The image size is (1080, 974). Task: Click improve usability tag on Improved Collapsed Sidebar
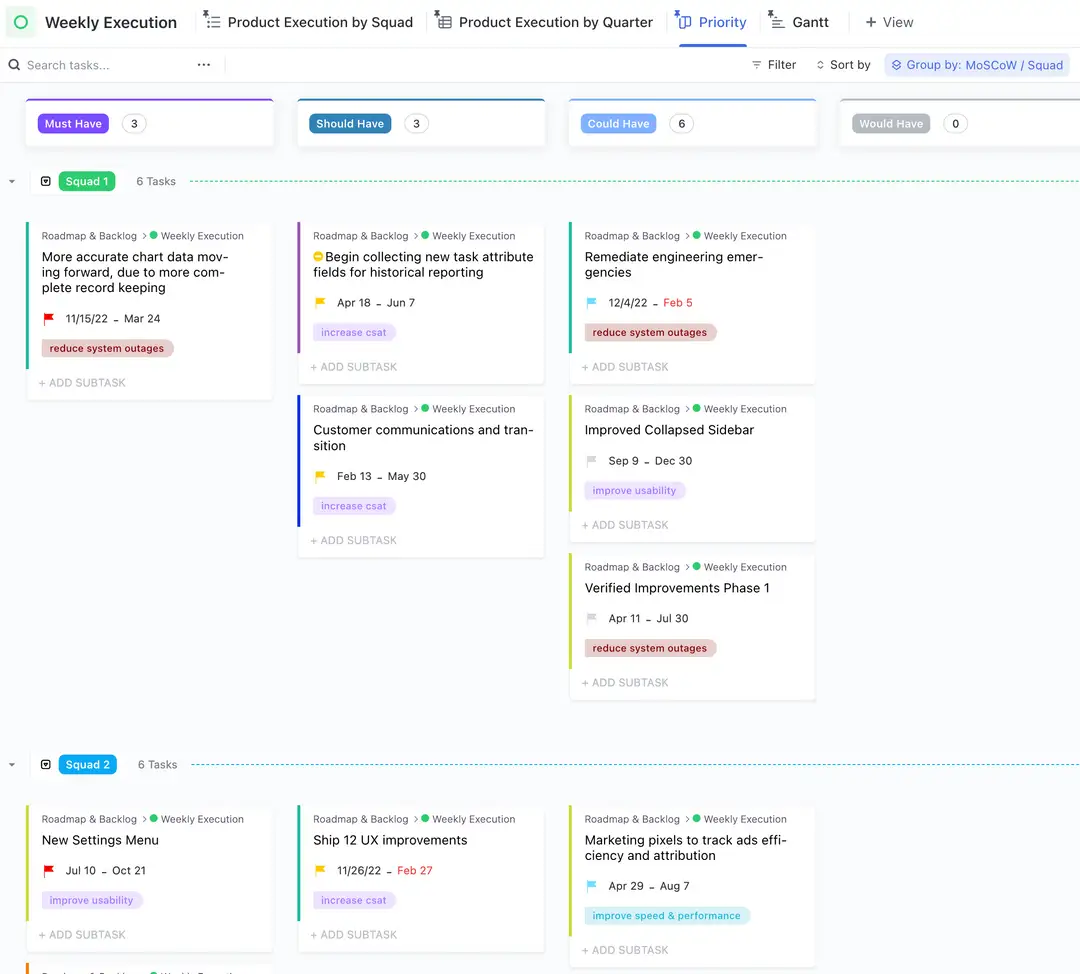(634, 490)
